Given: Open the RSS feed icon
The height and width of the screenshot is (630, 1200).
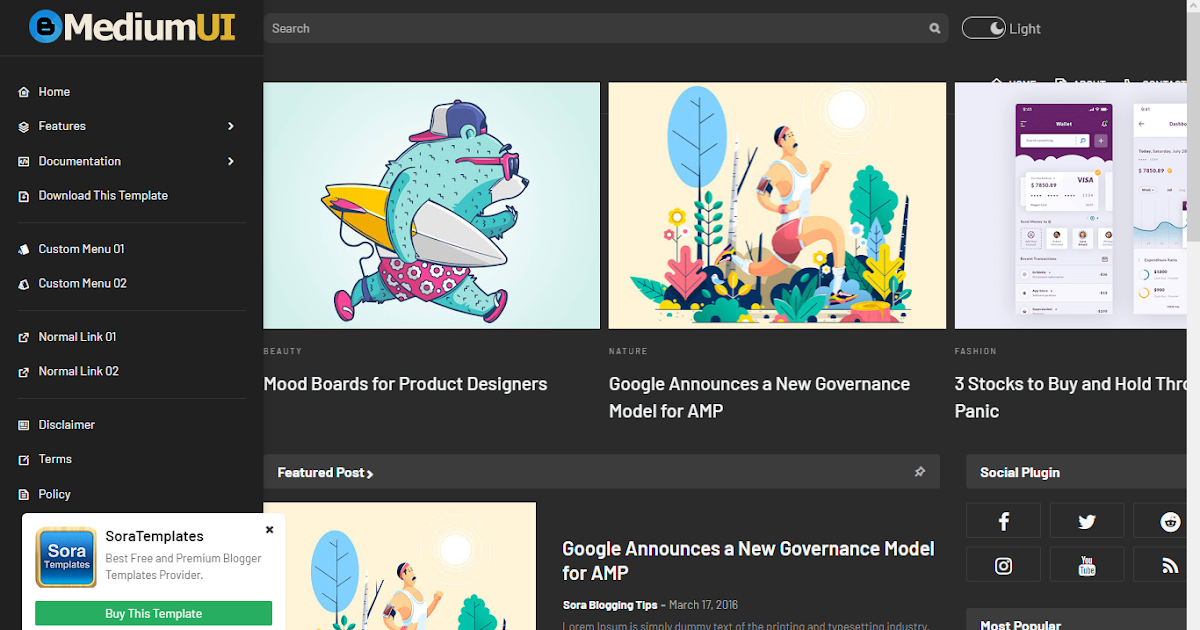Looking at the screenshot, I should 1168,564.
